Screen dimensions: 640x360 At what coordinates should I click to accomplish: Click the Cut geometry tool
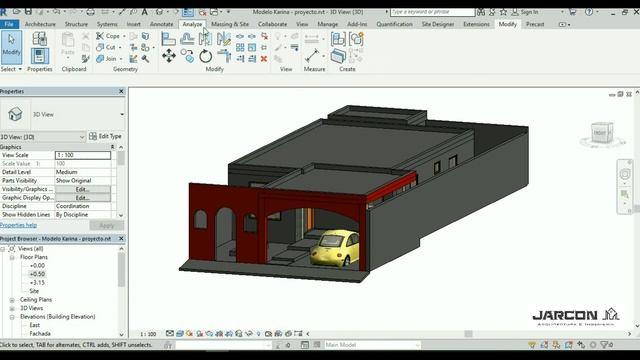(x=108, y=47)
